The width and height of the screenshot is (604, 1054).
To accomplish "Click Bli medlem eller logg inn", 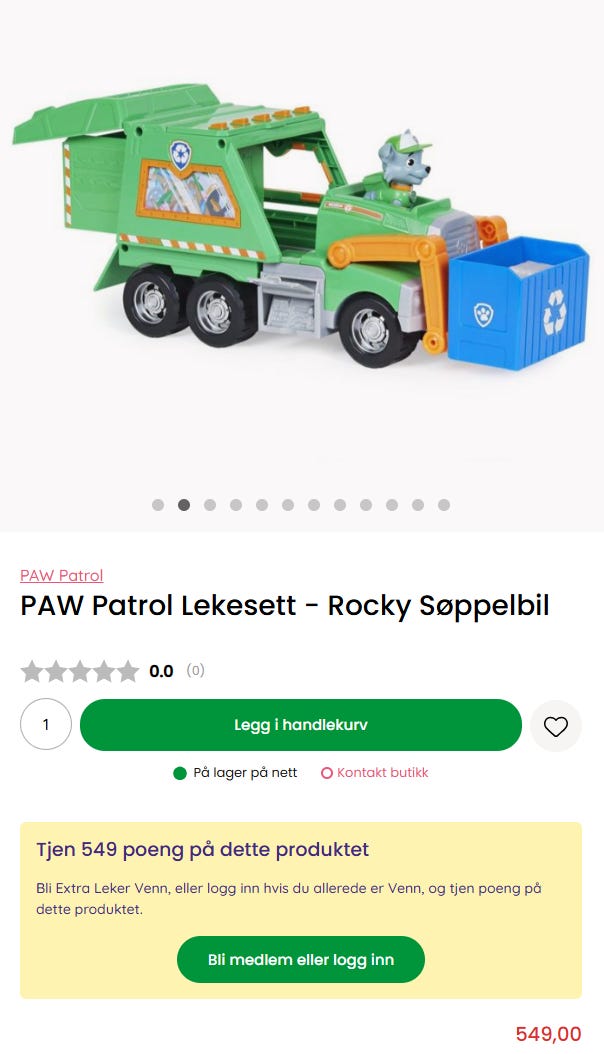I will coord(301,959).
